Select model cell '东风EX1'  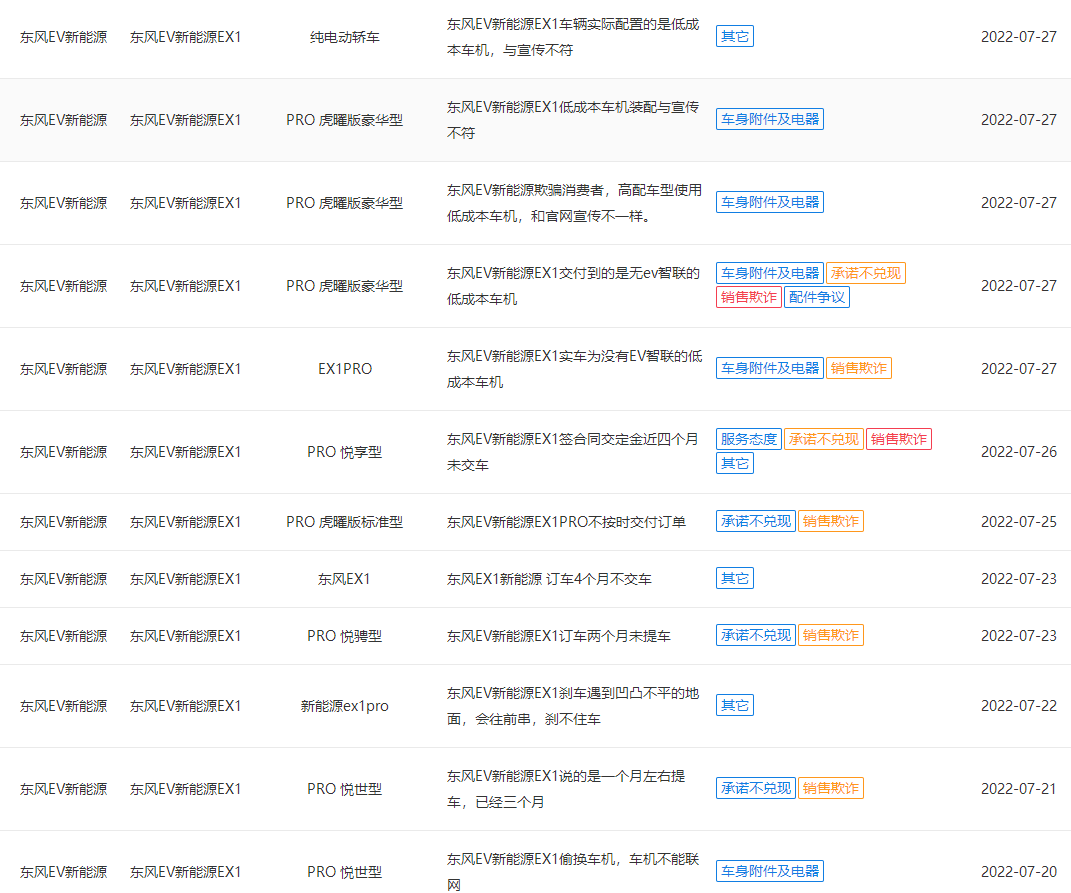click(x=344, y=579)
